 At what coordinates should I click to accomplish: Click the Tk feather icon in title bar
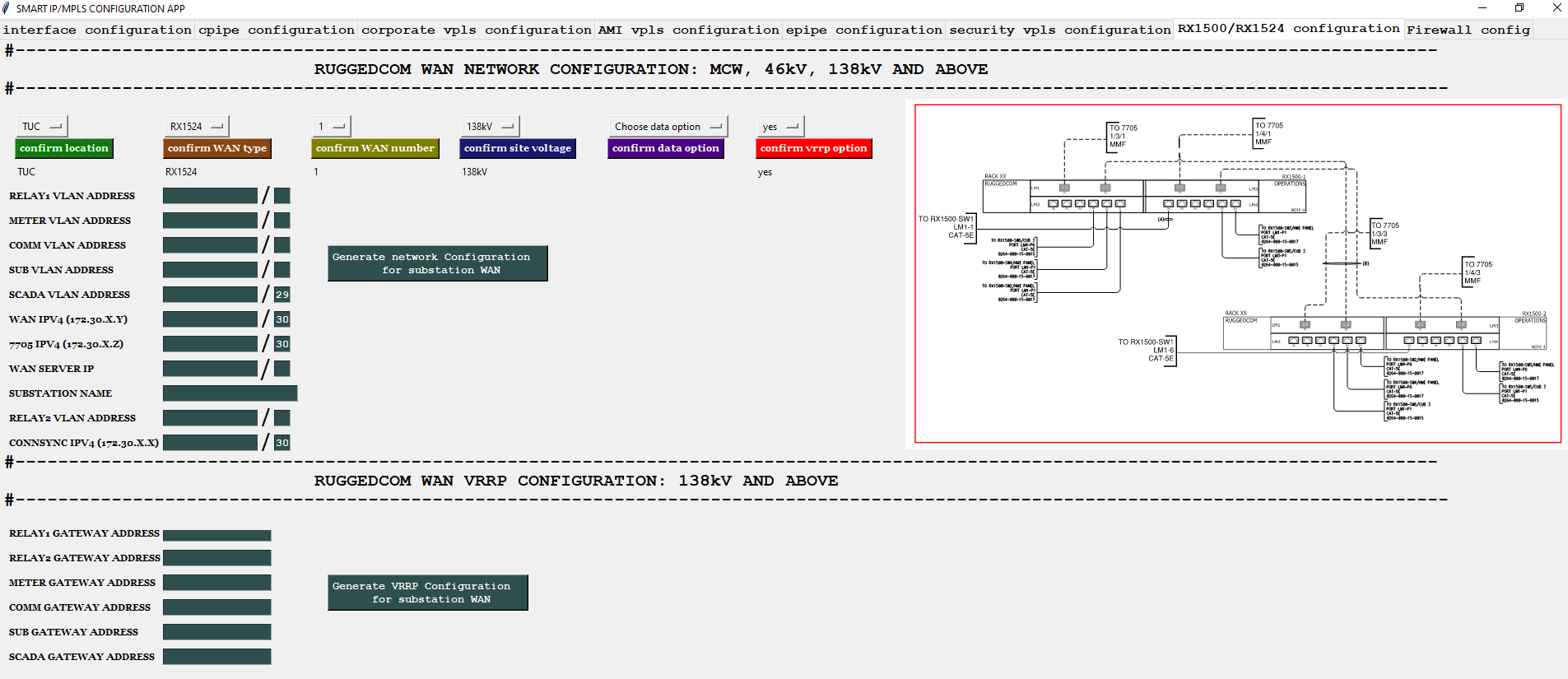pyautogui.click(x=7, y=8)
